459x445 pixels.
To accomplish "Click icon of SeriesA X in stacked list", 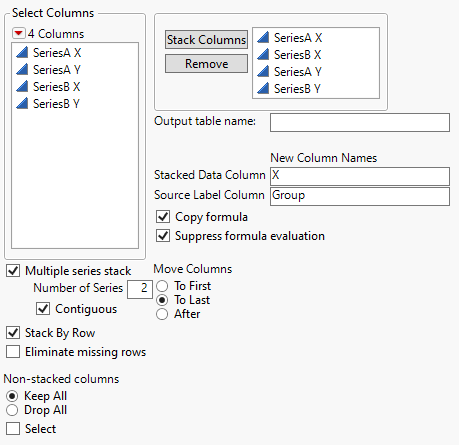I will [x=263, y=38].
